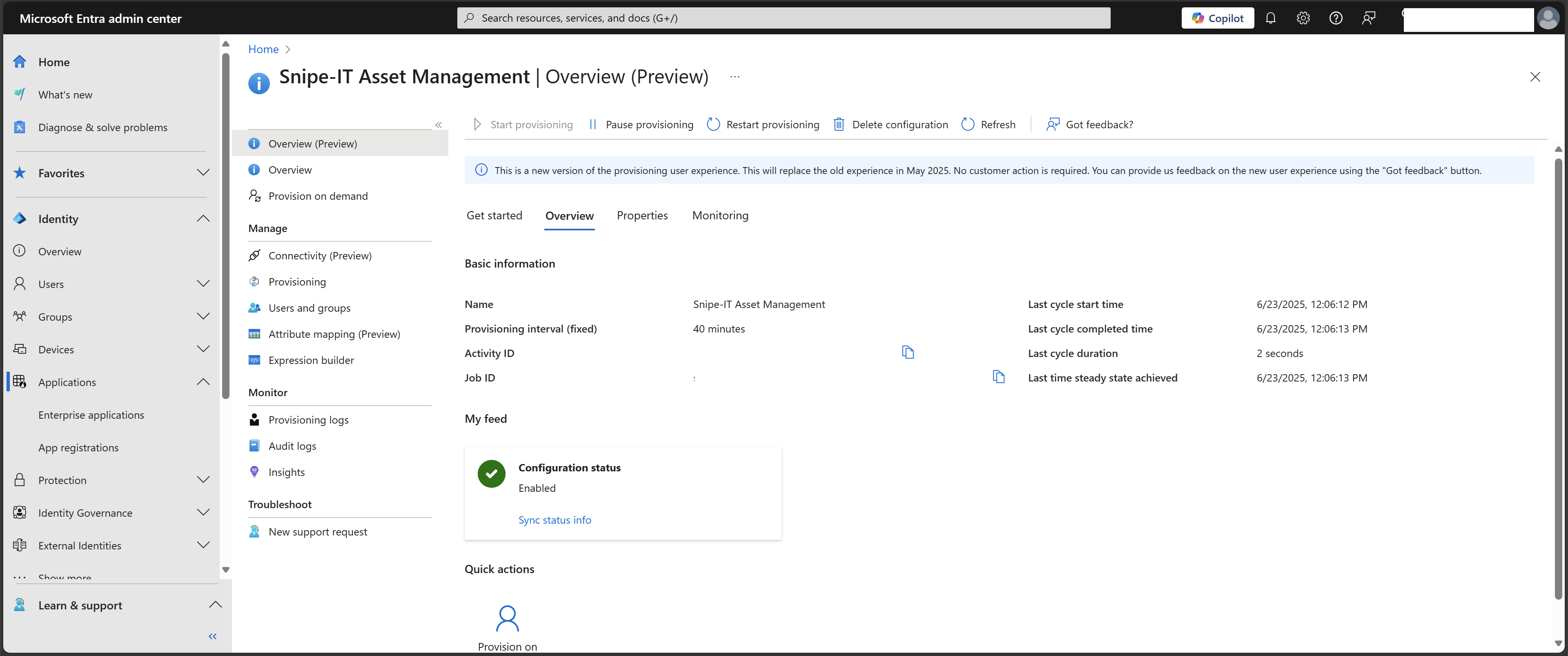
Task: Expand the Users section
Action: (x=203, y=284)
